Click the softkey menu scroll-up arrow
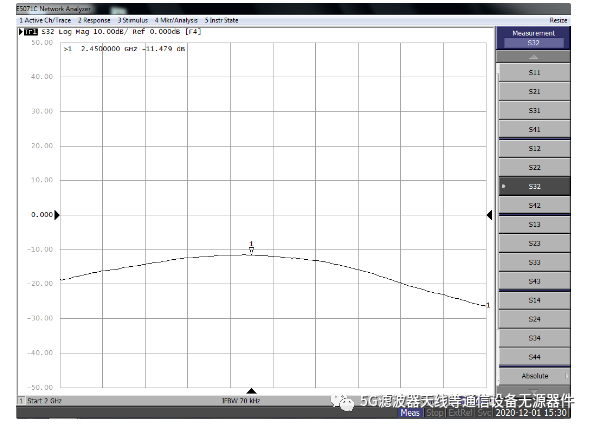Viewport: 593px width, 428px height. [x=533, y=57]
